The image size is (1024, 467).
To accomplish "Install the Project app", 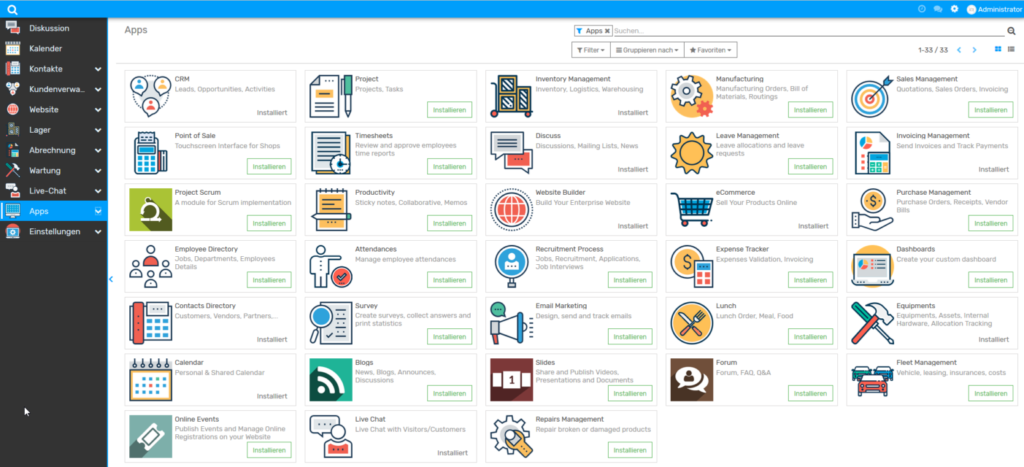I will tap(449, 110).
